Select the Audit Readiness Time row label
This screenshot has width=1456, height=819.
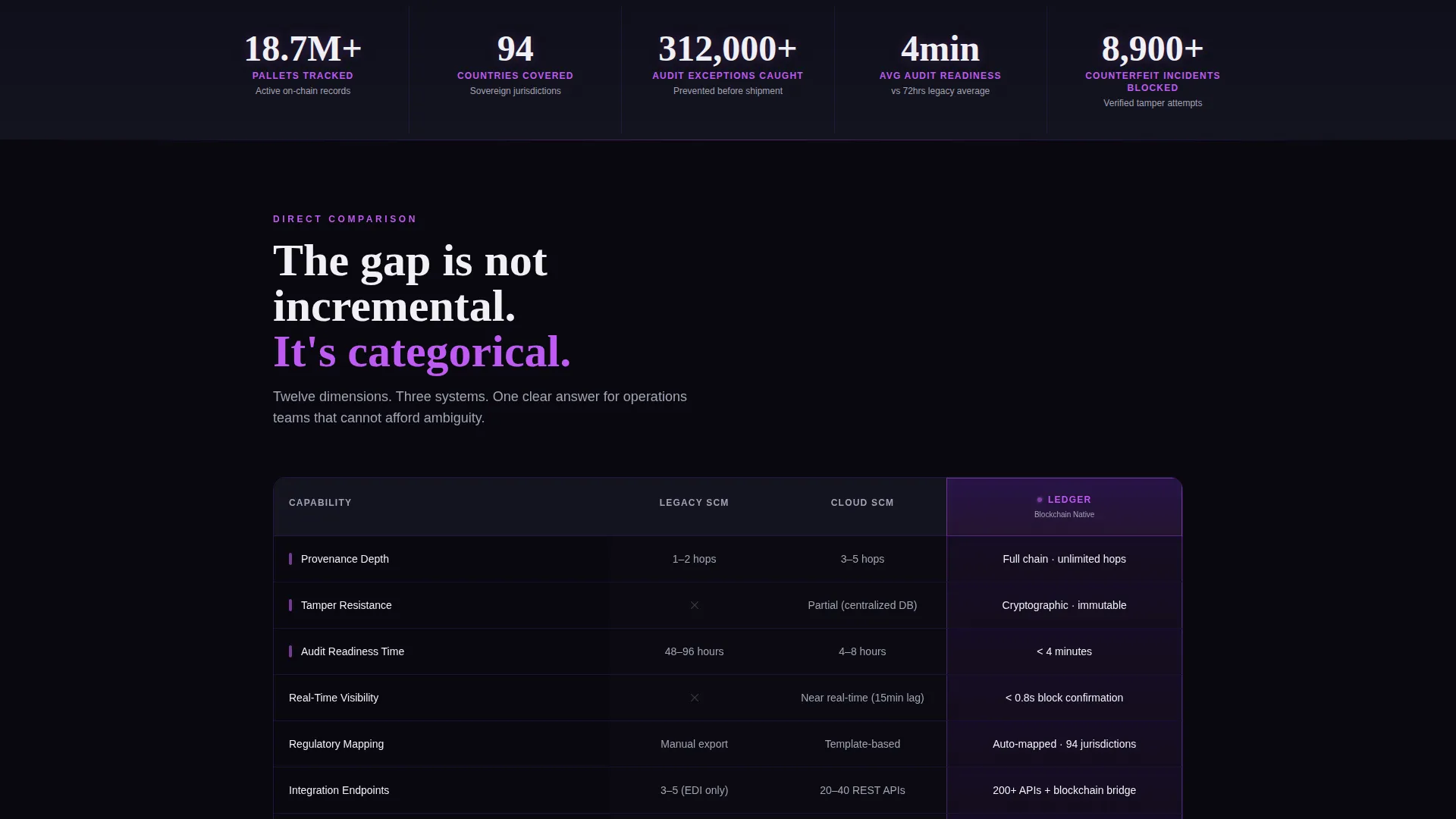(x=353, y=651)
